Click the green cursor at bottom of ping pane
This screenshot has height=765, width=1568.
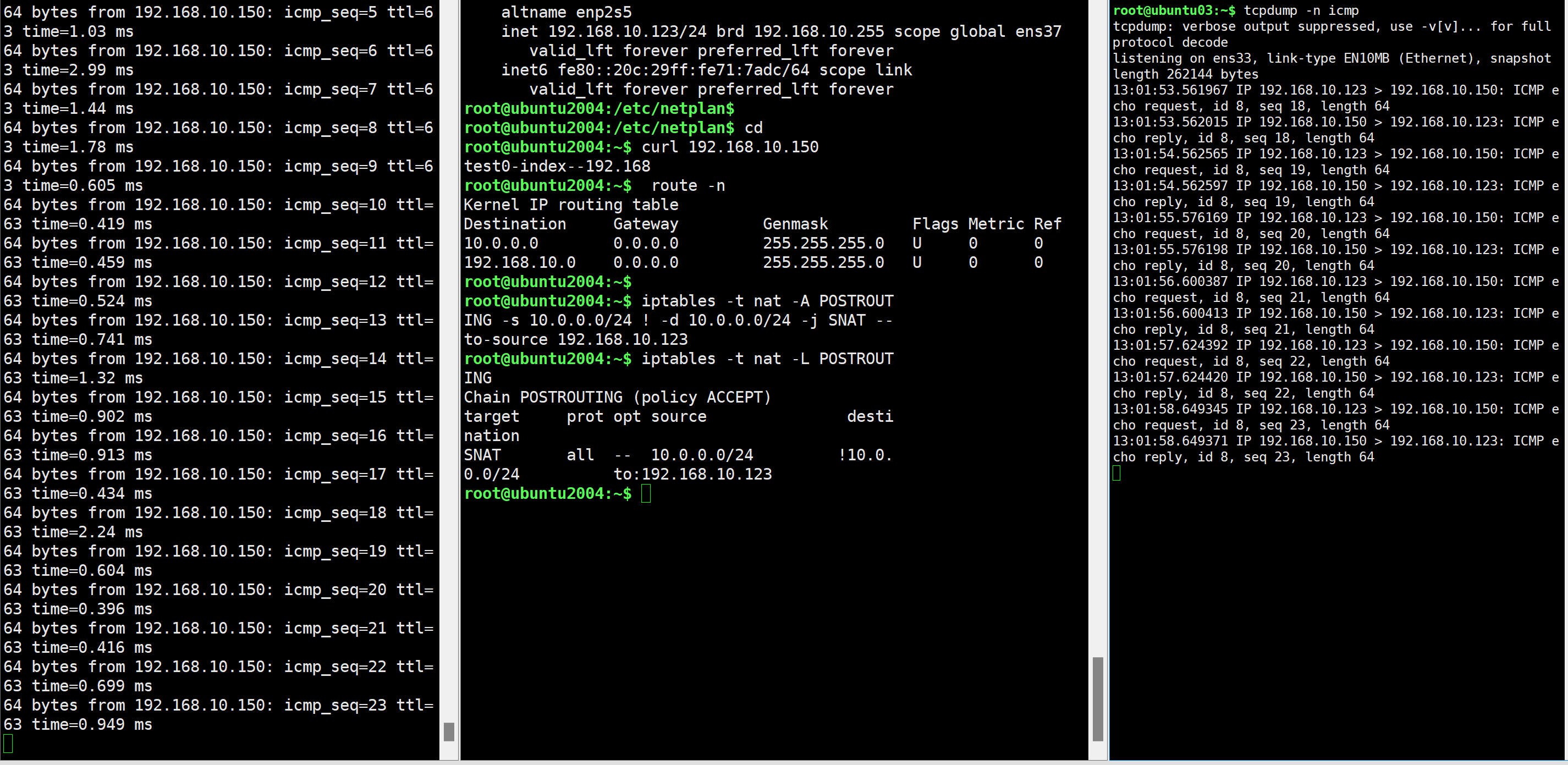tap(8, 743)
